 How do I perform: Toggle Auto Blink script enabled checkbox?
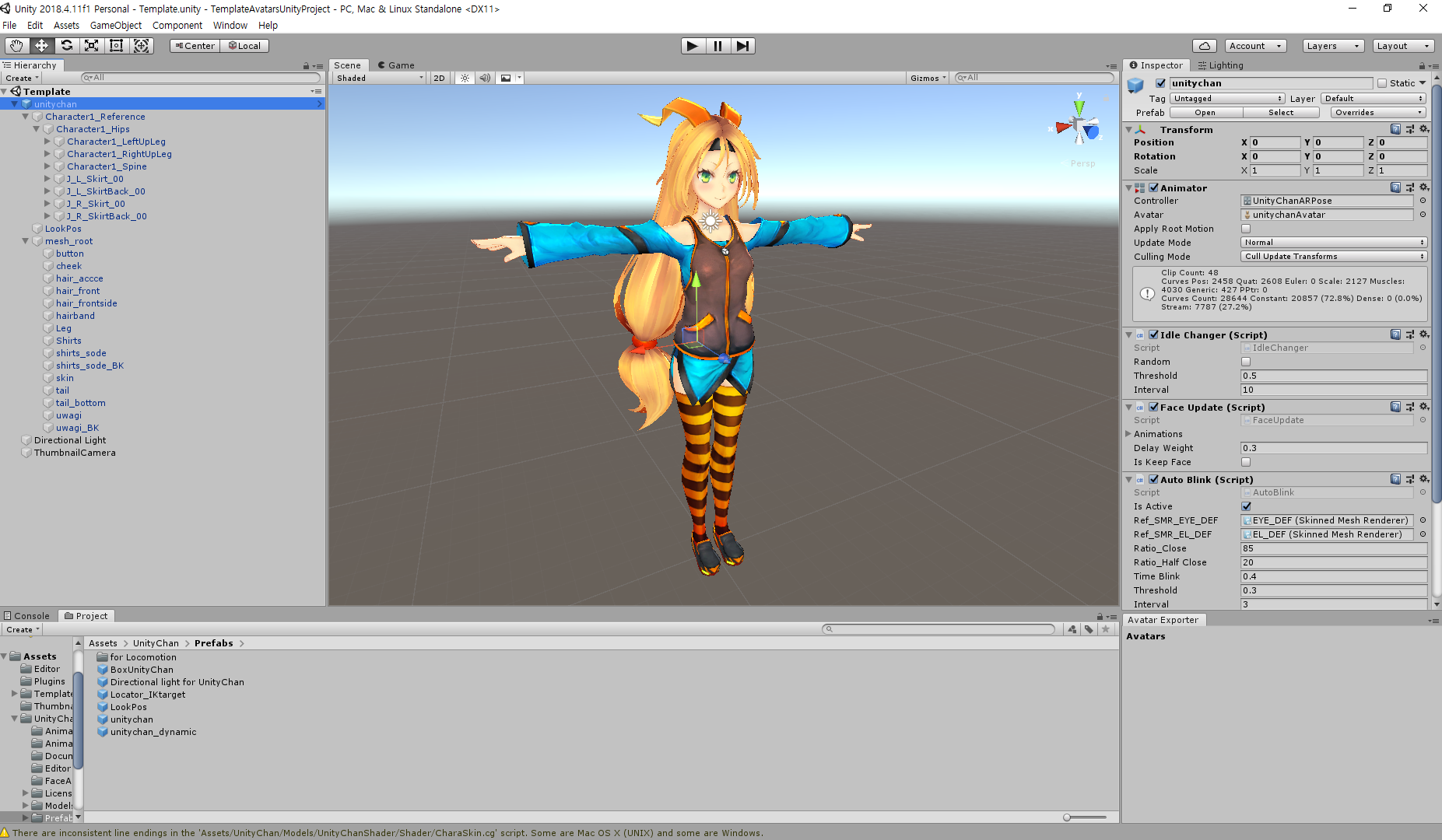click(1153, 479)
